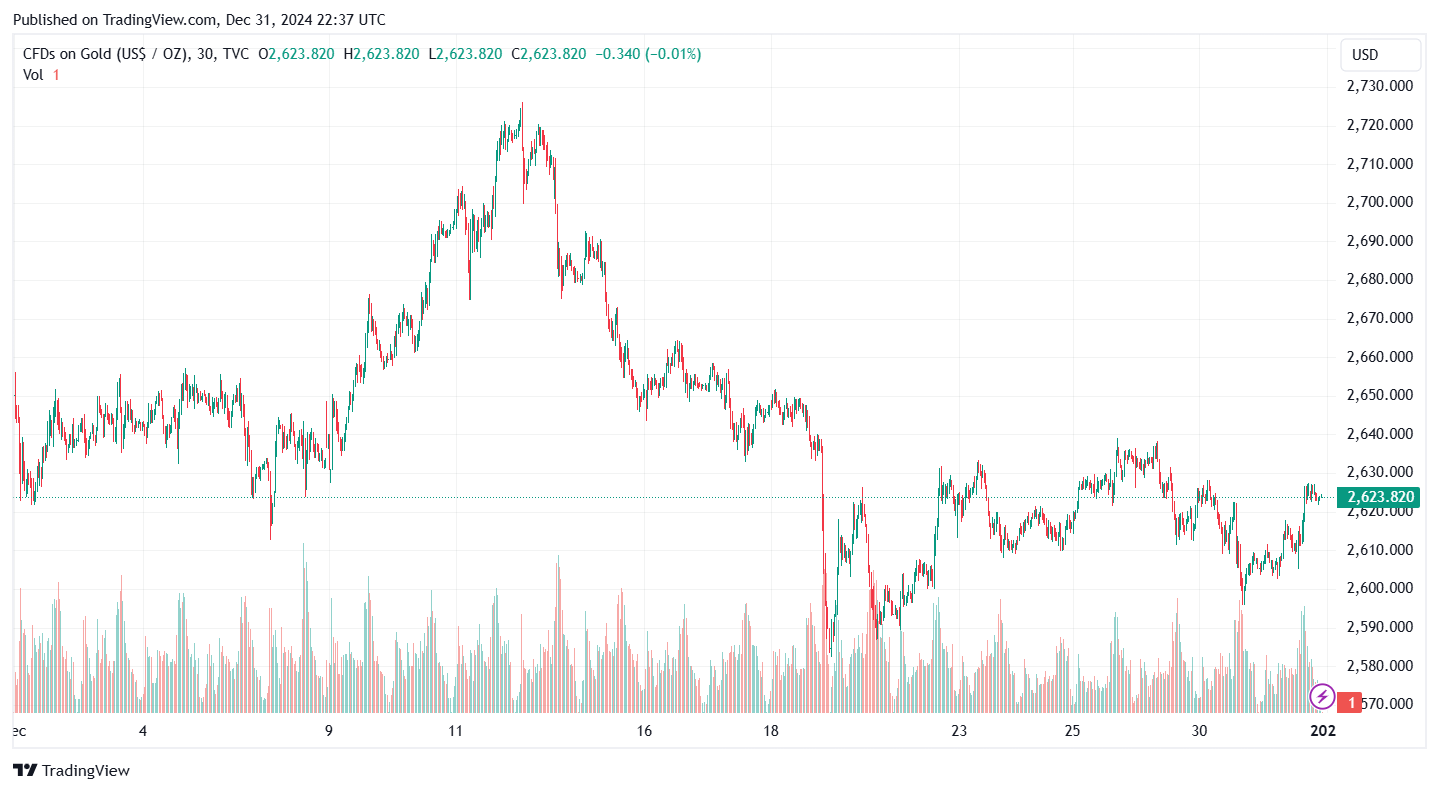Screen dimensions: 1439x792
Task: Click the 2,630.000 price axis label
Action: [x=1380, y=472]
